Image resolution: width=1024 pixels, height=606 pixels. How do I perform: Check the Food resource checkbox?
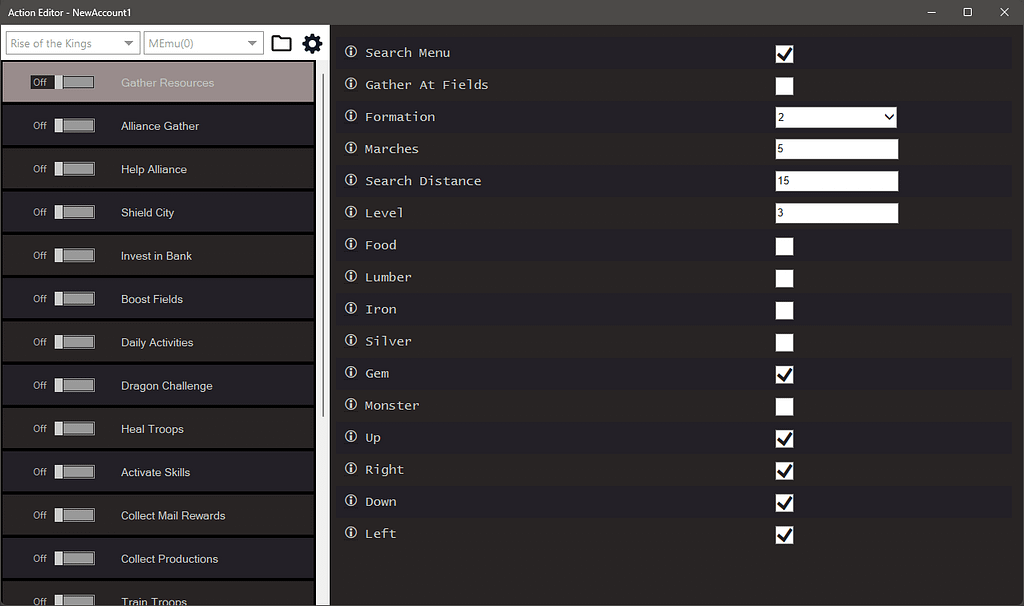785,246
